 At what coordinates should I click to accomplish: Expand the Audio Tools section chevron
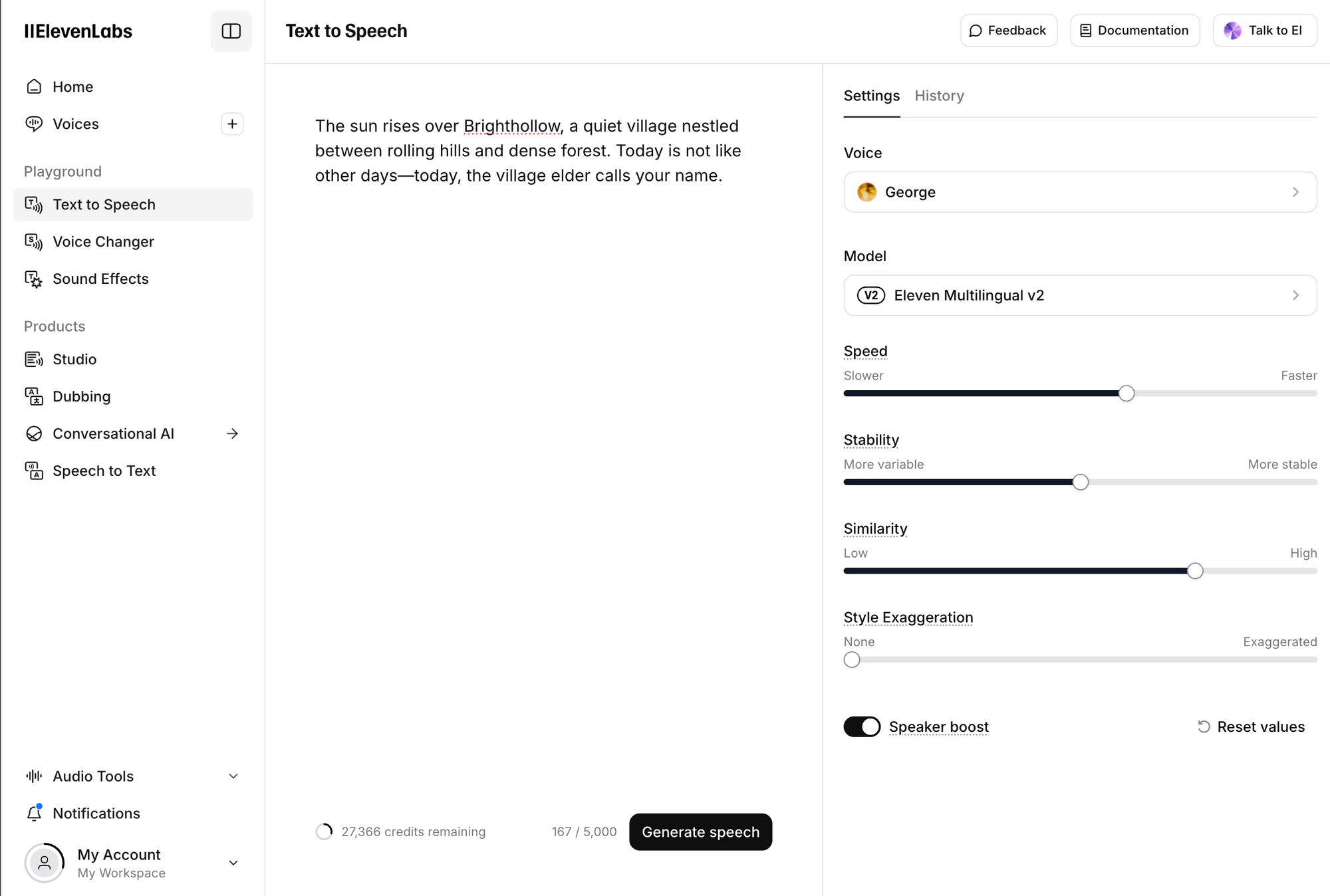[x=233, y=776]
